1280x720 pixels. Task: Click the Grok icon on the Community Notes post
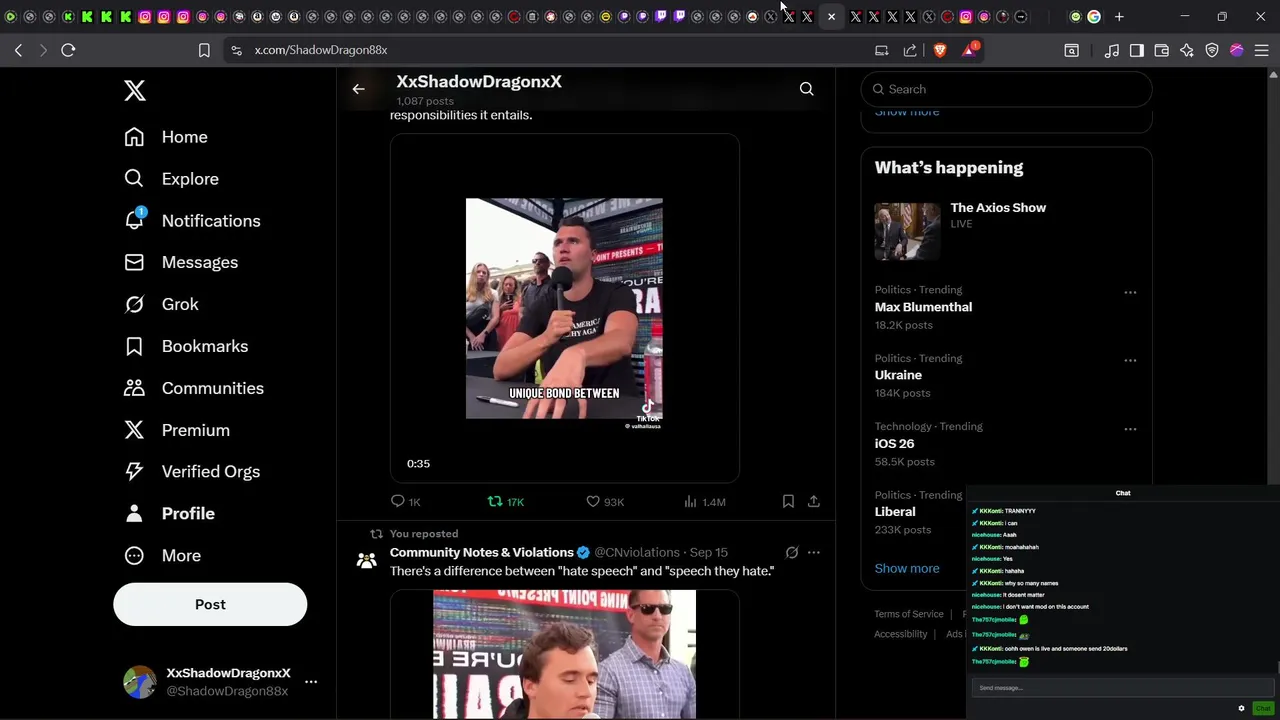click(792, 552)
